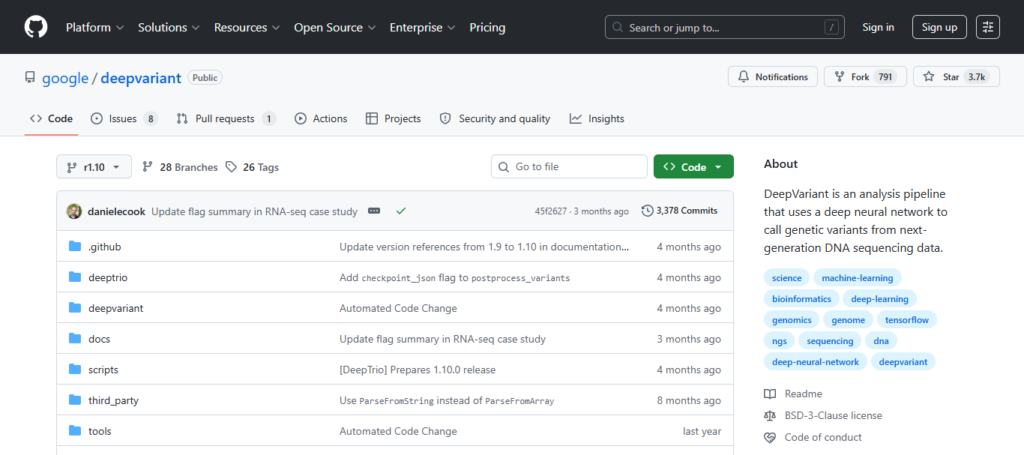Screen dimensions: 1024x455
Task: Open the header settings sliders icon
Action: coord(987,27)
